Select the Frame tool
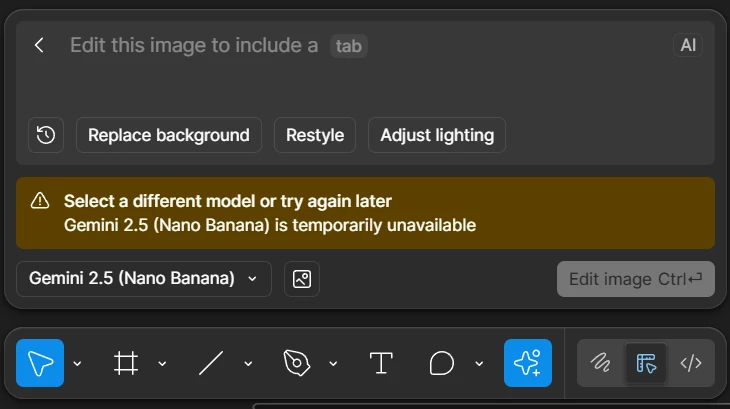The image size is (730, 409). click(126, 363)
